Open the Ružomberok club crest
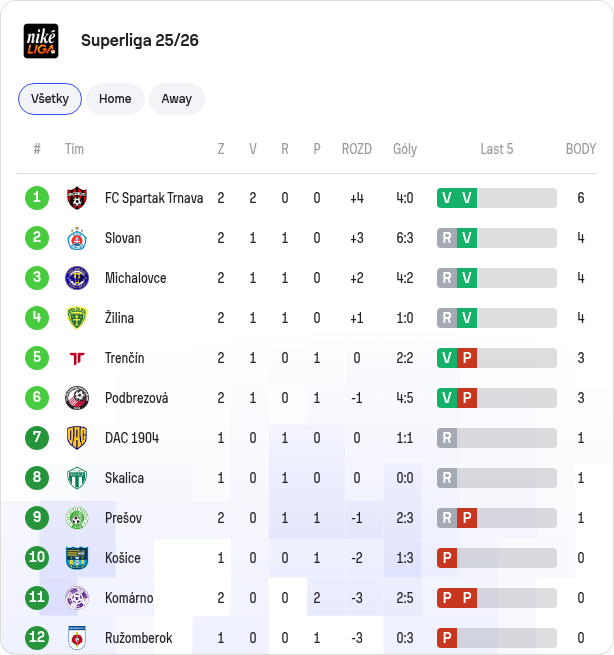The width and height of the screenshot is (614, 655). pyautogui.click(x=77, y=638)
